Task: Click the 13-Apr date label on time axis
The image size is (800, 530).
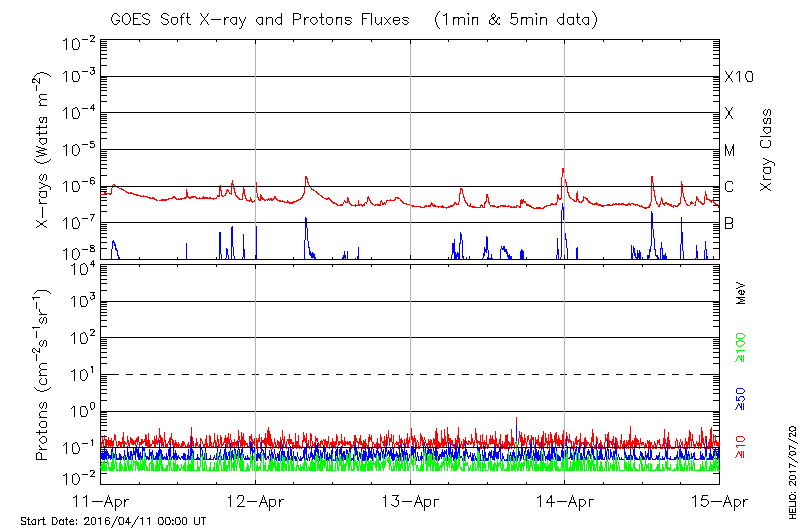Action: tap(410, 500)
